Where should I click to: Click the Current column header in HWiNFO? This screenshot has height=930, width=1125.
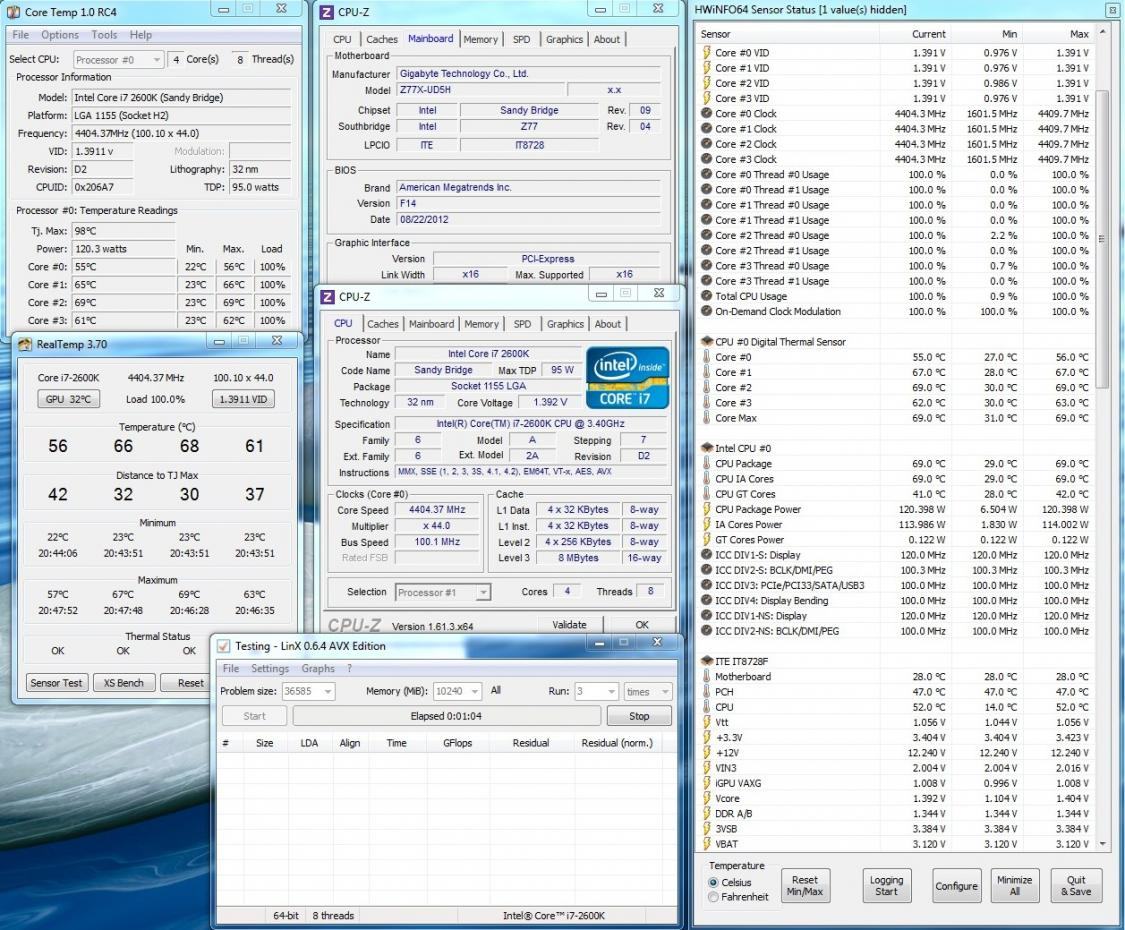[x=916, y=34]
